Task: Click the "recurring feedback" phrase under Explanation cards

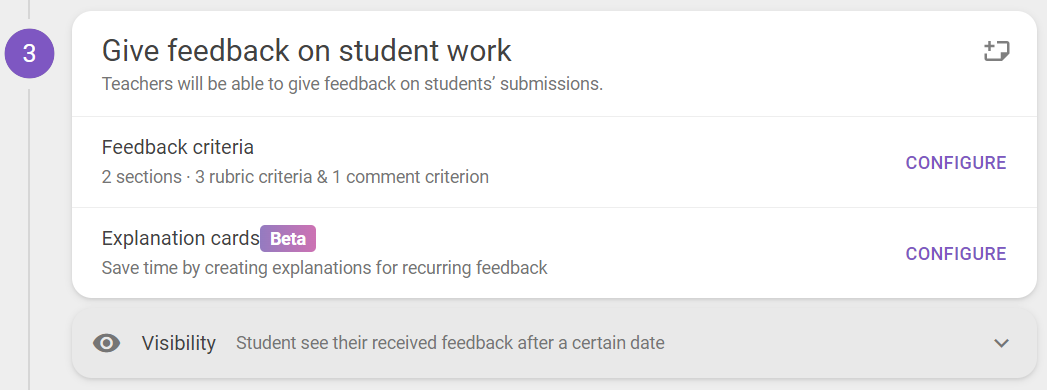Action: [x=479, y=268]
